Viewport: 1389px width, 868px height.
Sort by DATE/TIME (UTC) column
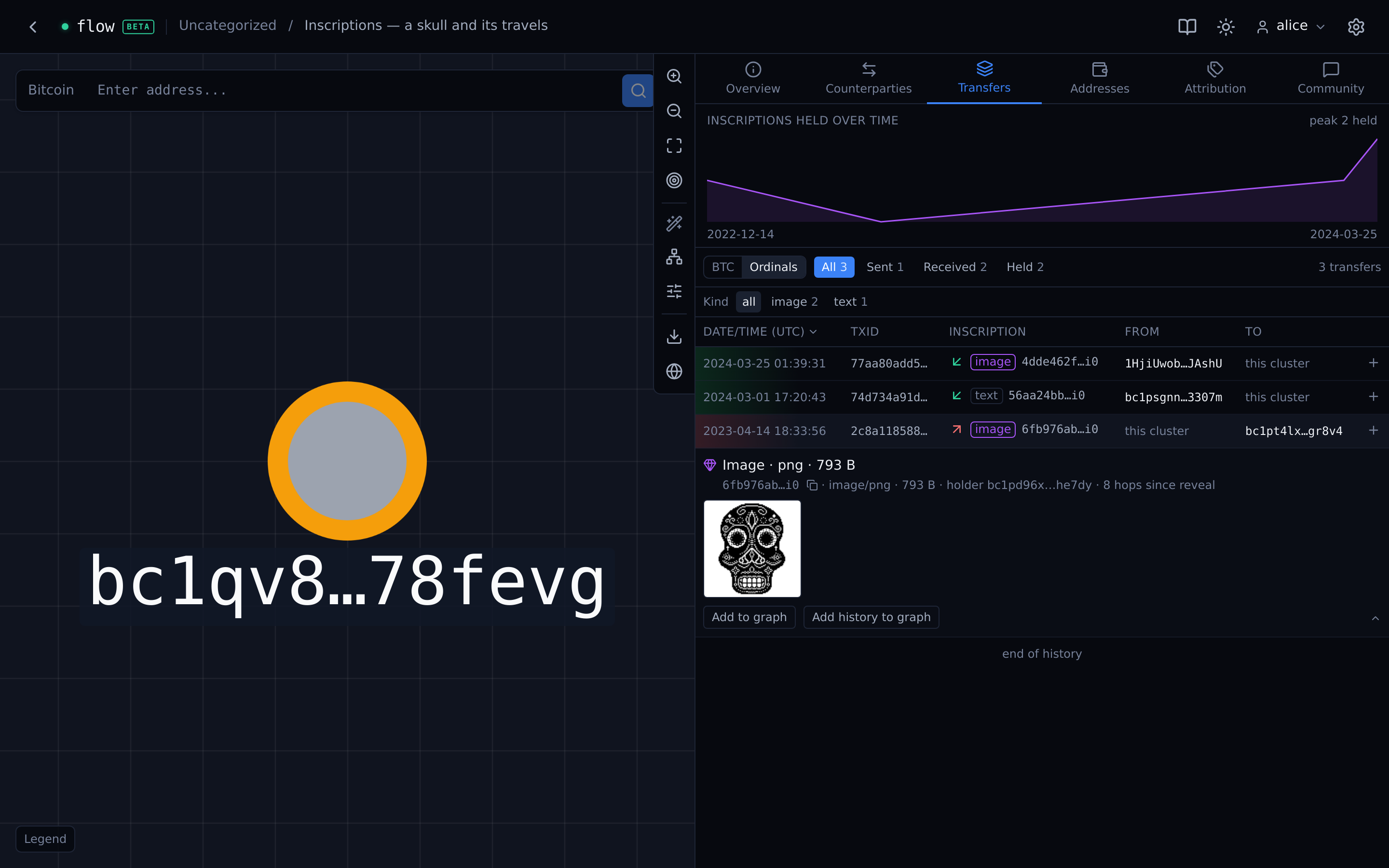click(759, 332)
